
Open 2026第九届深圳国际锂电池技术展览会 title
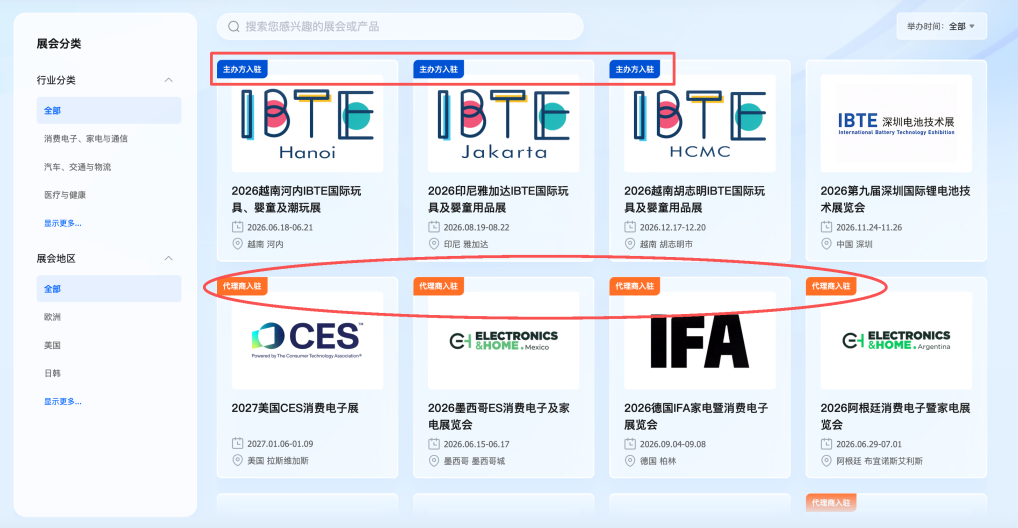click(x=895, y=199)
